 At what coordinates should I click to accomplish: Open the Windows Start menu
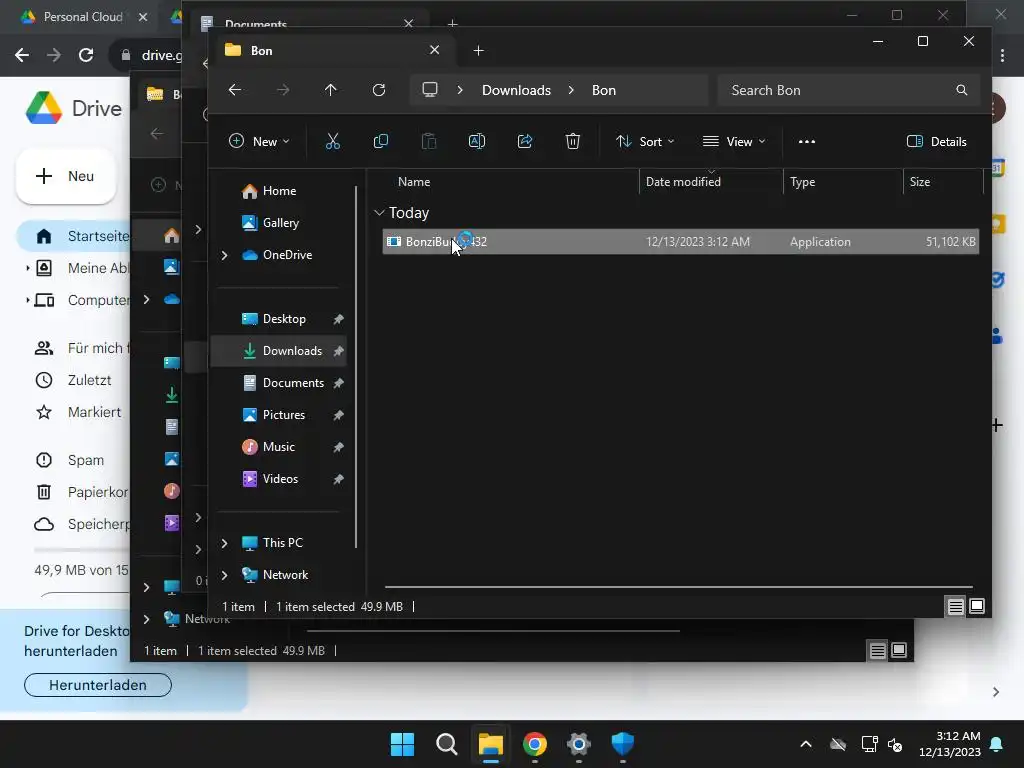point(402,744)
